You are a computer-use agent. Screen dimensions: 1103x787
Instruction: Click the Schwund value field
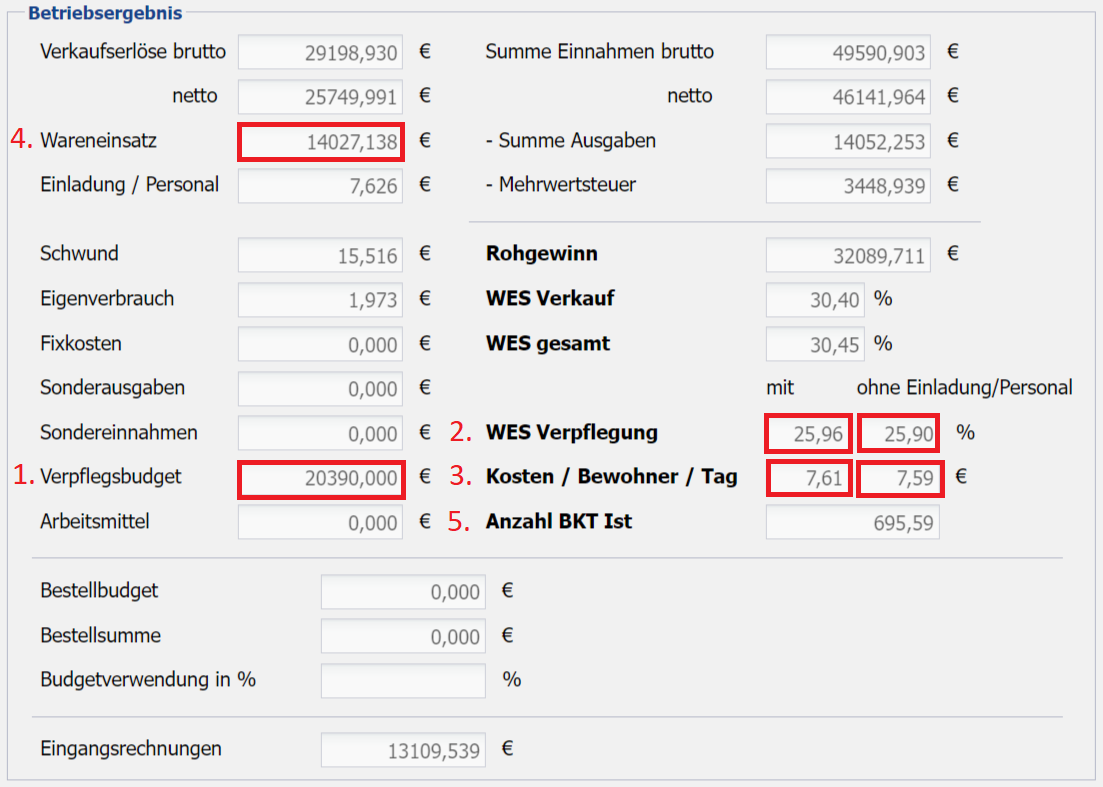coord(320,255)
